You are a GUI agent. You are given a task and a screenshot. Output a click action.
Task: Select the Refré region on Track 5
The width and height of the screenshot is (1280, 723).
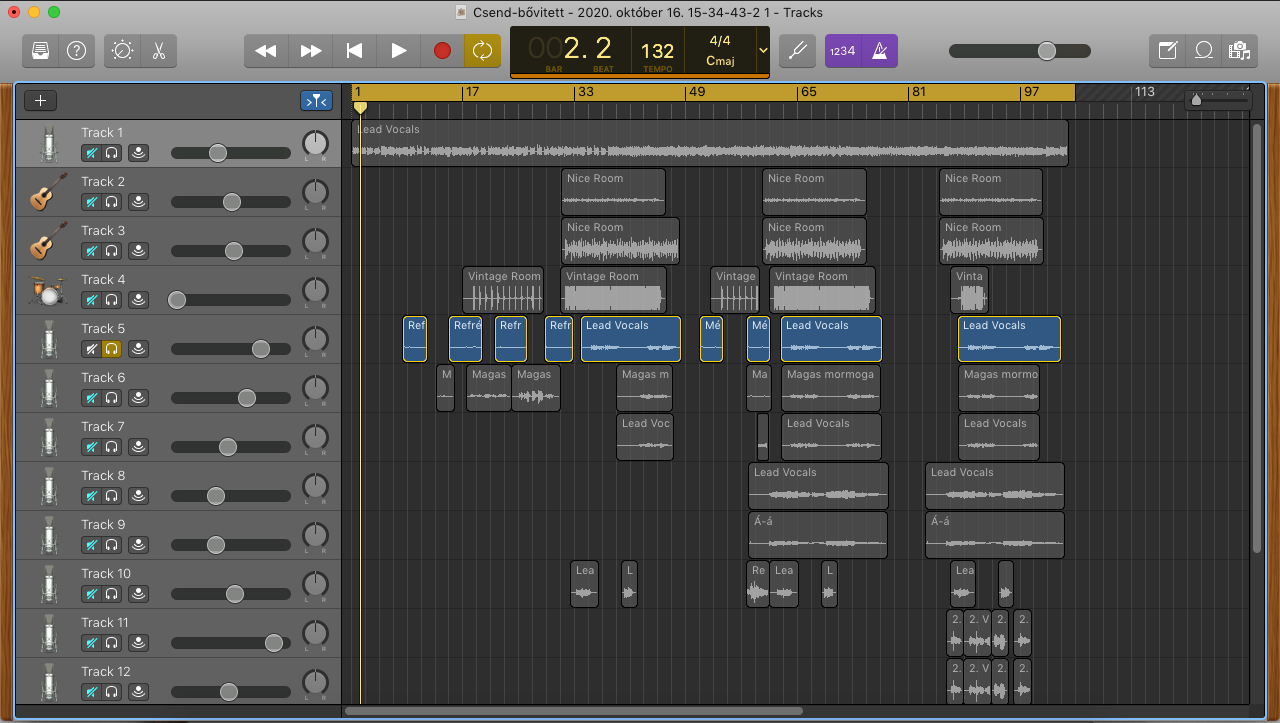pos(465,339)
